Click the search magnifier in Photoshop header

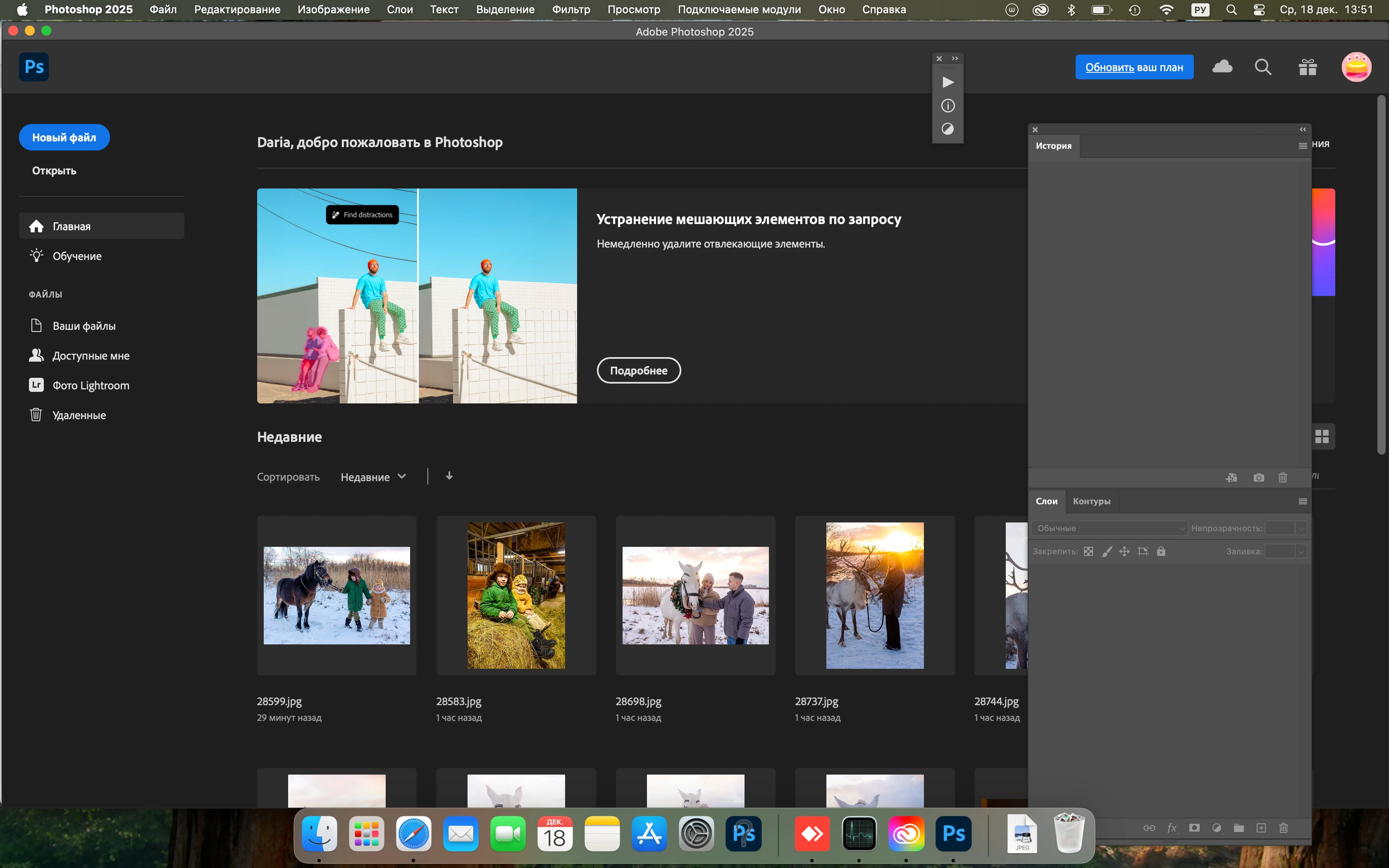coord(1263,67)
